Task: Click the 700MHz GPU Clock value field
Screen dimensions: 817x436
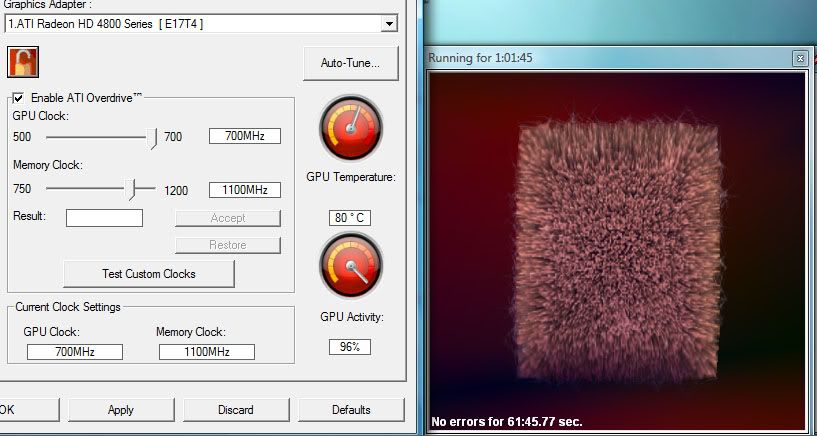Action: point(245,136)
